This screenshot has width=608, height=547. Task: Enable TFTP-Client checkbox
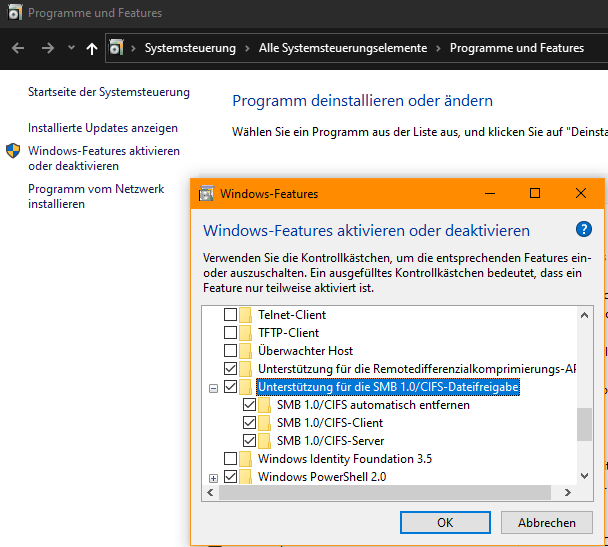pos(230,332)
